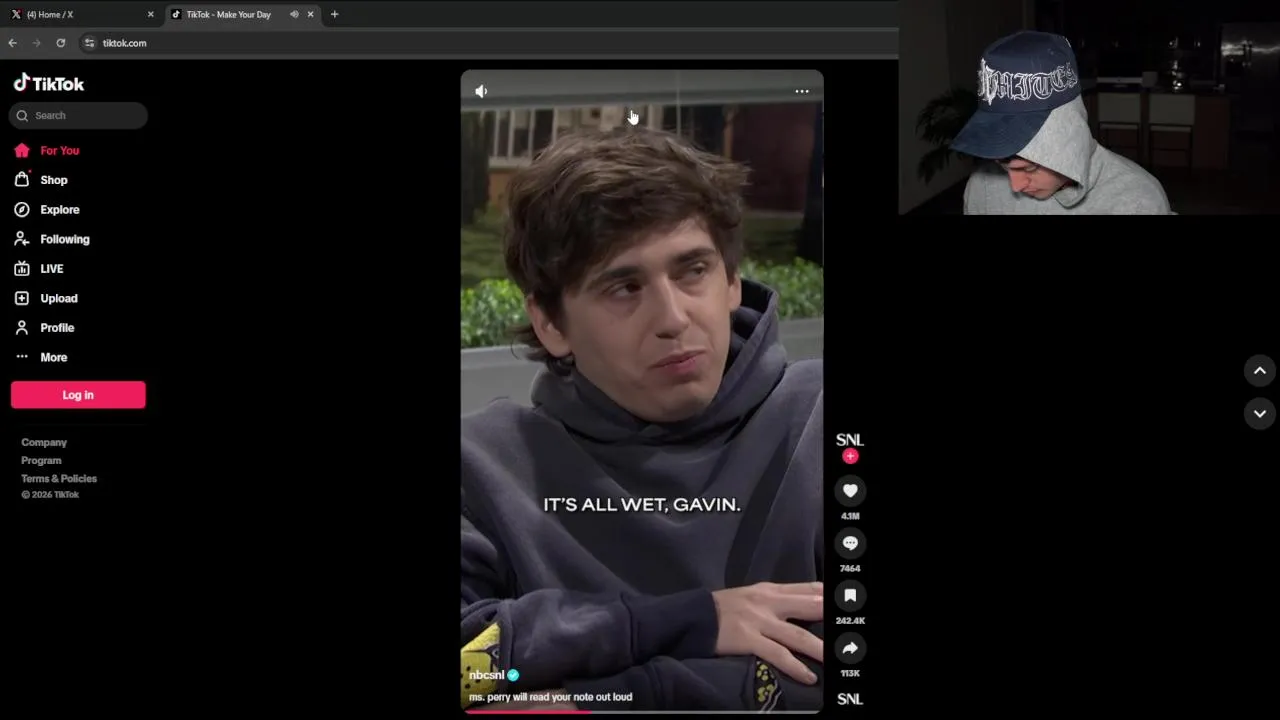This screenshot has width=1280, height=720.
Task: Click the SNL sound disc icon
Action: (x=850, y=699)
